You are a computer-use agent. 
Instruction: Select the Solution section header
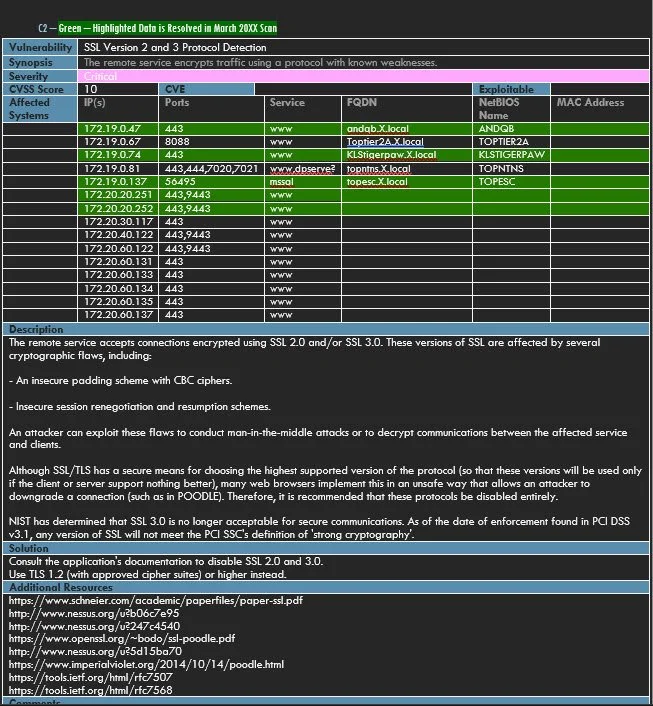326,548
